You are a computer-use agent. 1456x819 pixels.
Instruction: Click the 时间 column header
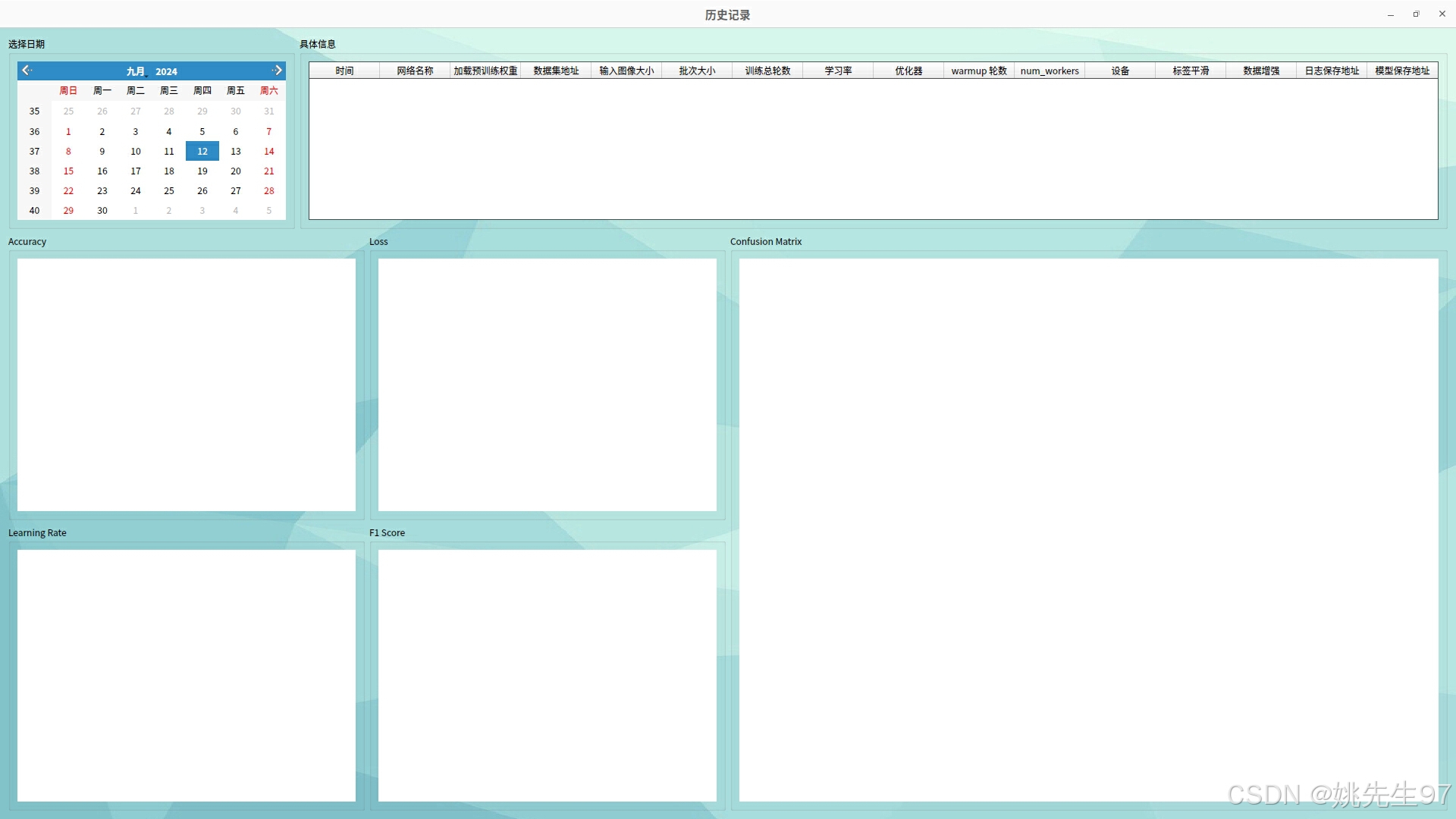click(x=344, y=71)
